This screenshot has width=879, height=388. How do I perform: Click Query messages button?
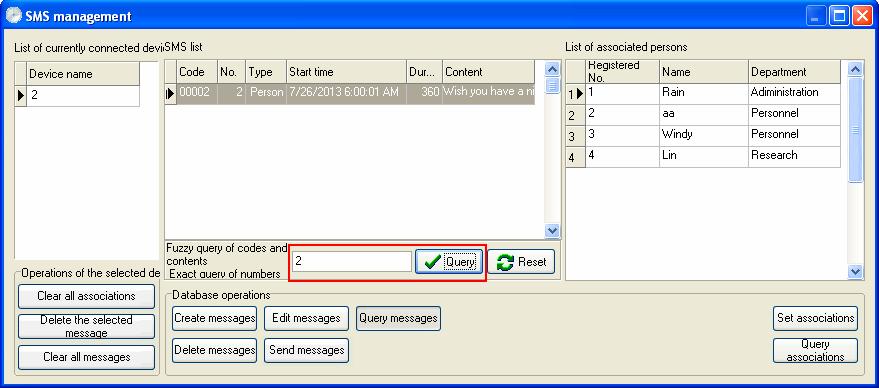(399, 318)
